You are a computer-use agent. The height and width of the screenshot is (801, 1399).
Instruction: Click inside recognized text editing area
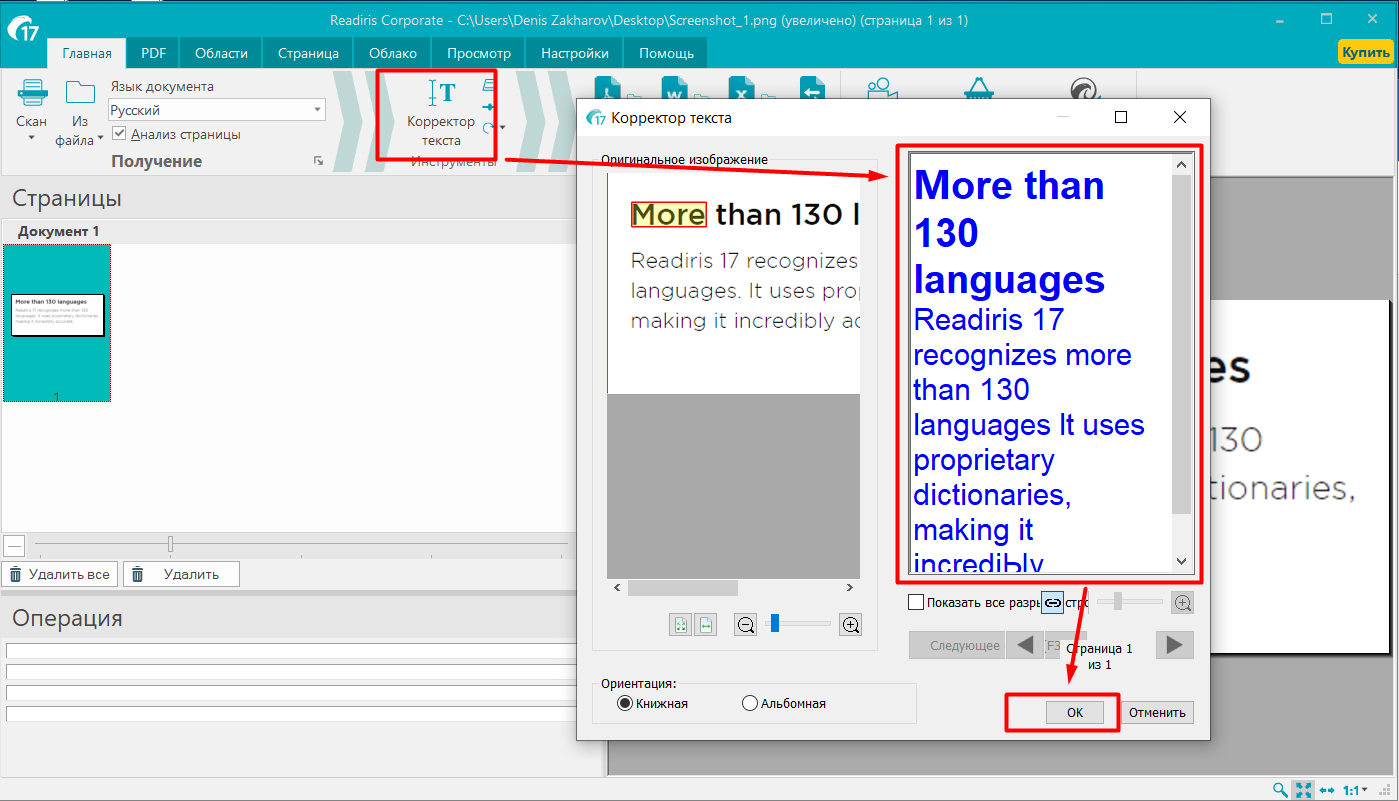pyautogui.click(x=1040, y=363)
